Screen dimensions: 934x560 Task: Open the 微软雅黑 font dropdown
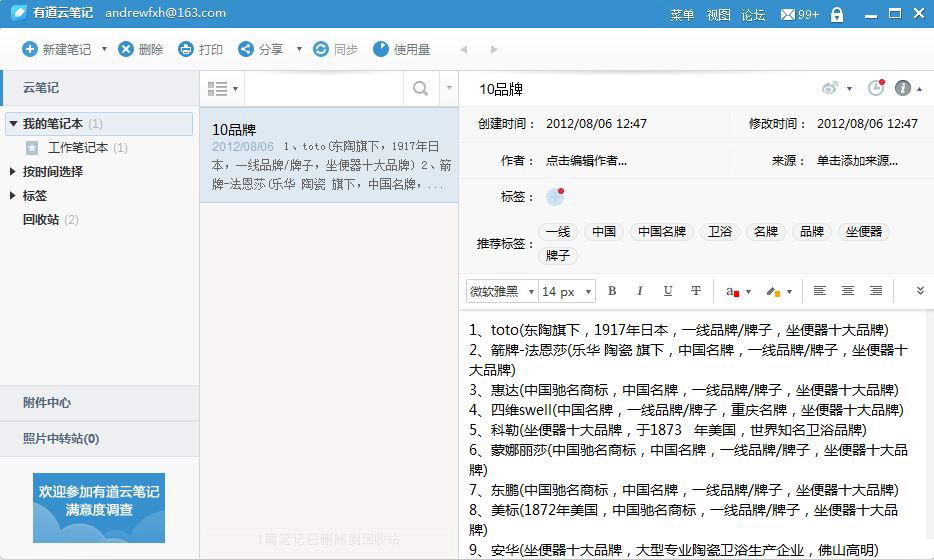click(502, 291)
